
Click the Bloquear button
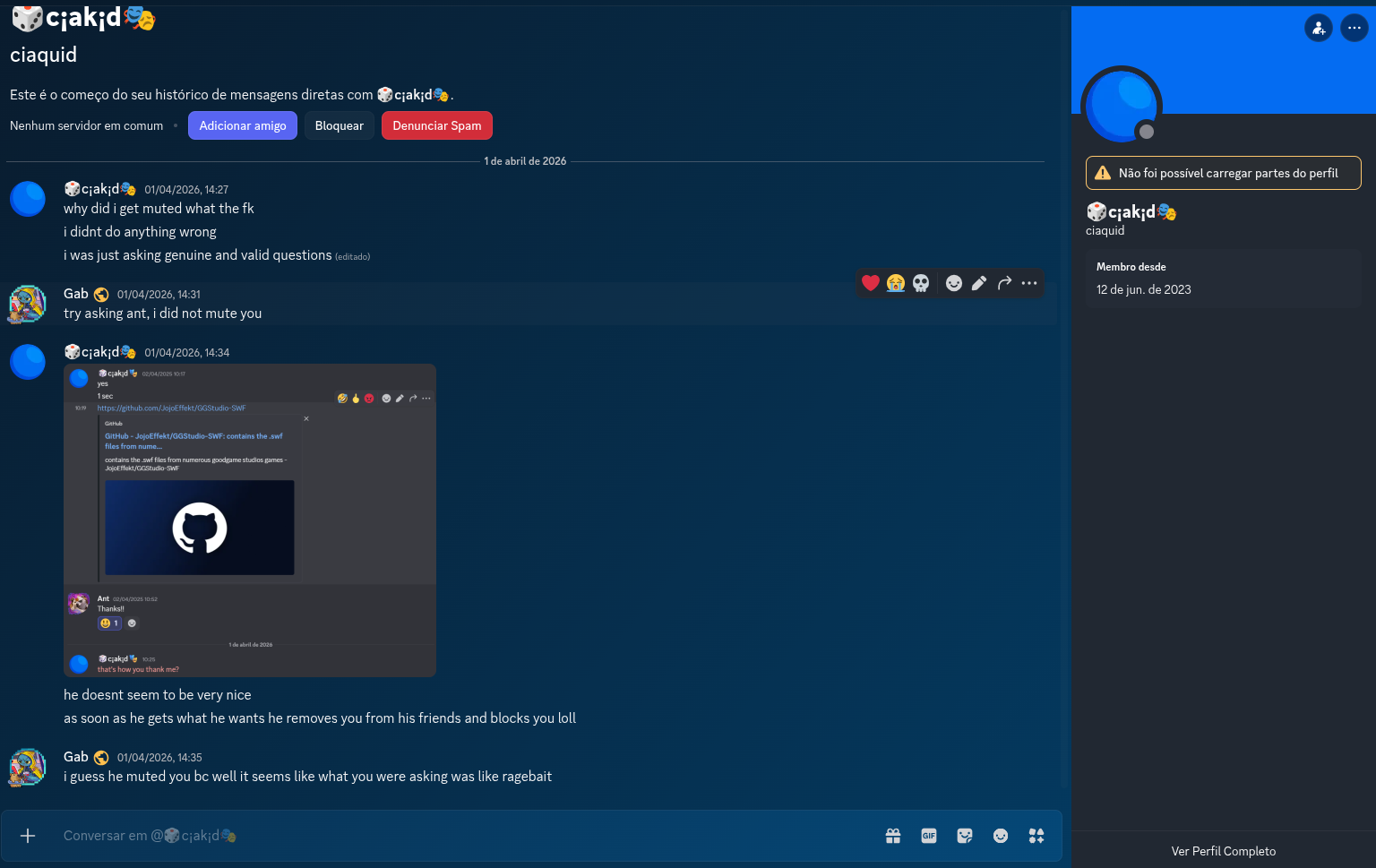pos(340,125)
